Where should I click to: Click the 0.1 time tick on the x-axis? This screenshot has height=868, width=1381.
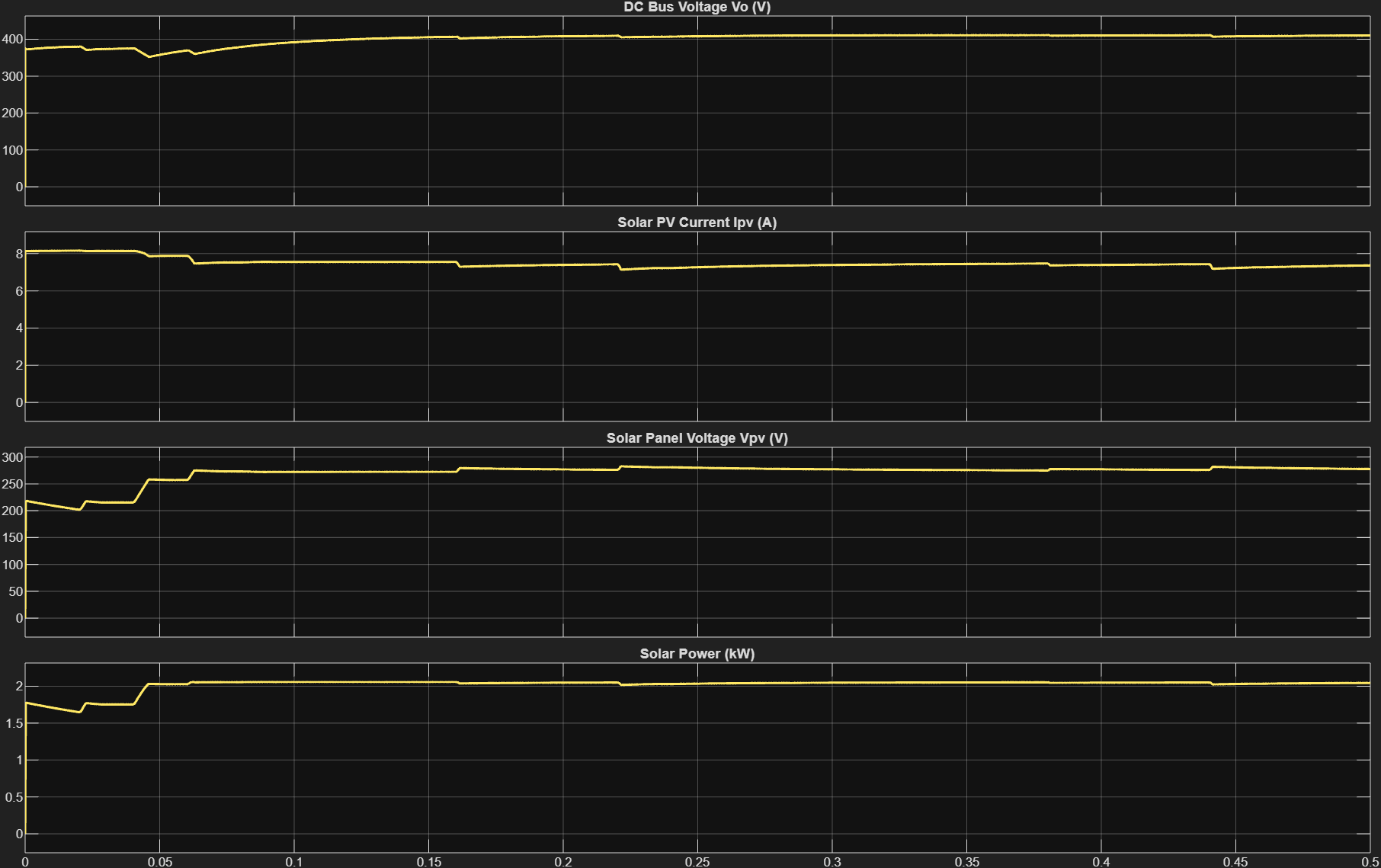[294, 862]
